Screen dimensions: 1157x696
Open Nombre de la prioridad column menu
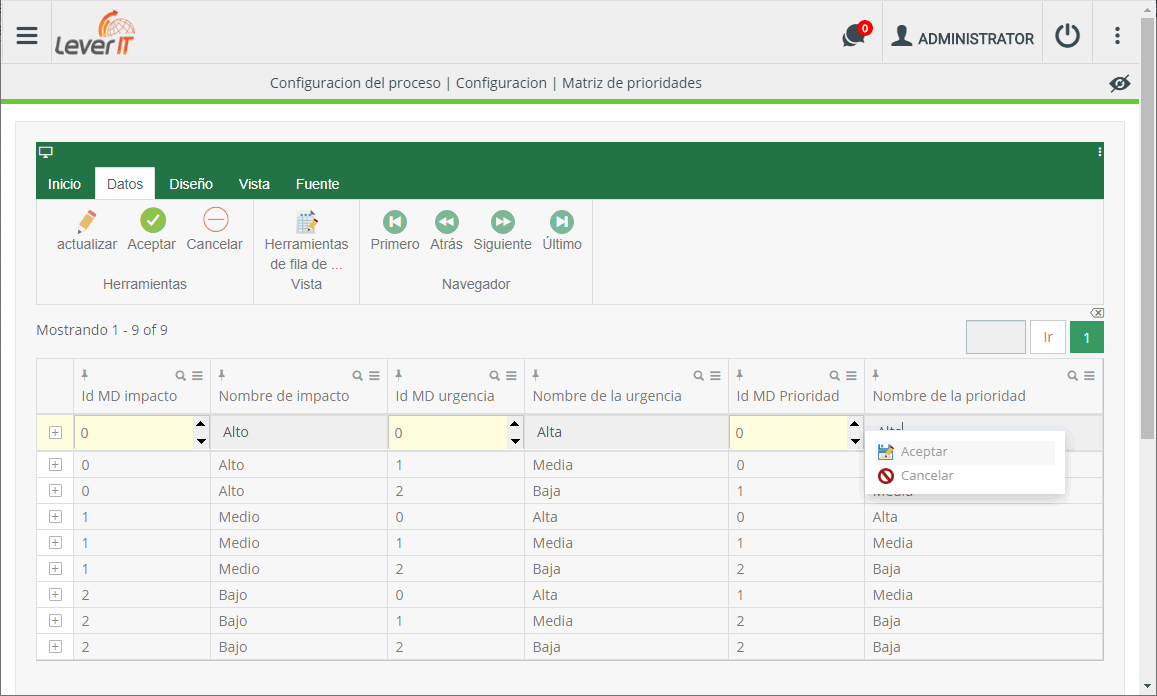(x=1089, y=376)
